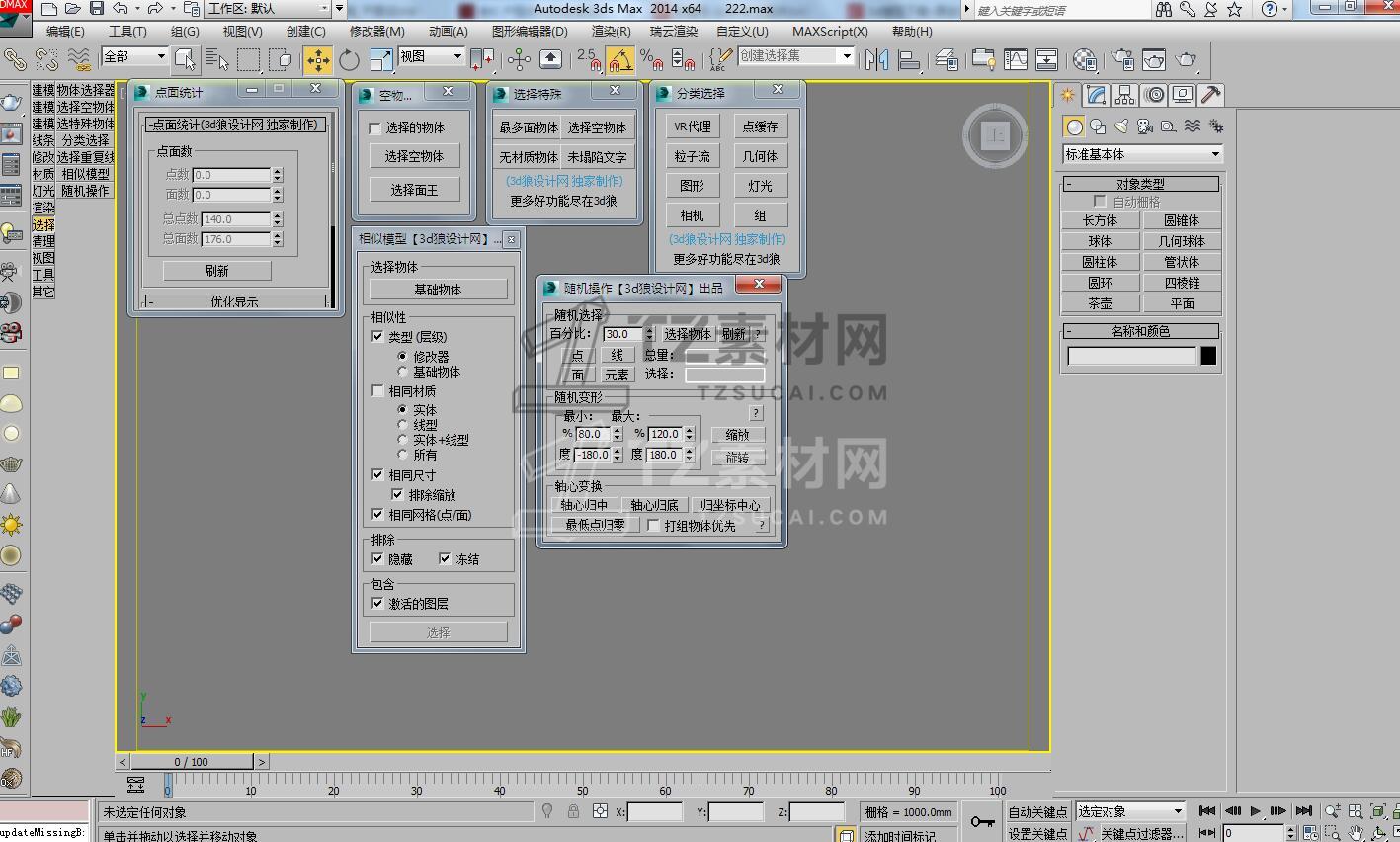Select the Select and Move tool

coord(317,60)
